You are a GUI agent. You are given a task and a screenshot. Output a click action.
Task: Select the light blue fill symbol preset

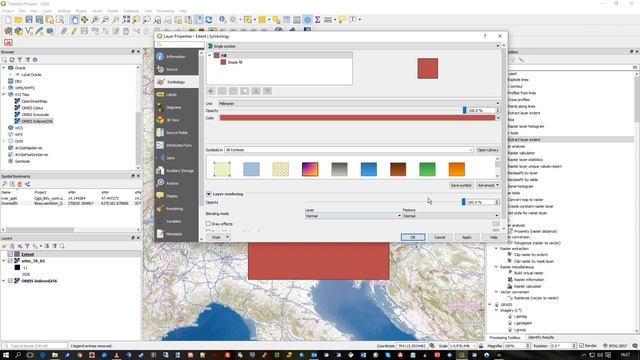[x=251, y=169]
